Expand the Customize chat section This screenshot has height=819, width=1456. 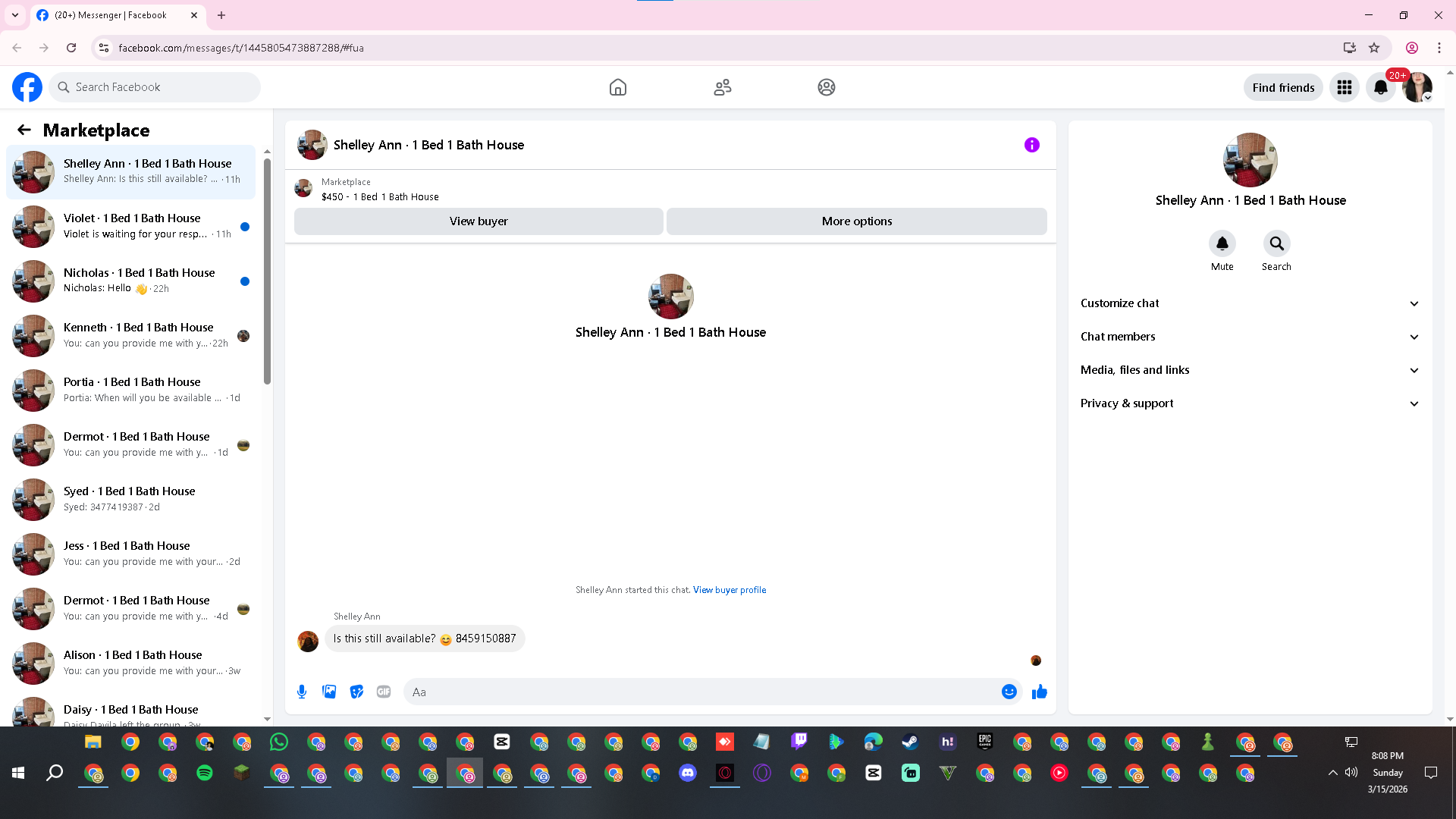pyautogui.click(x=1250, y=303)
